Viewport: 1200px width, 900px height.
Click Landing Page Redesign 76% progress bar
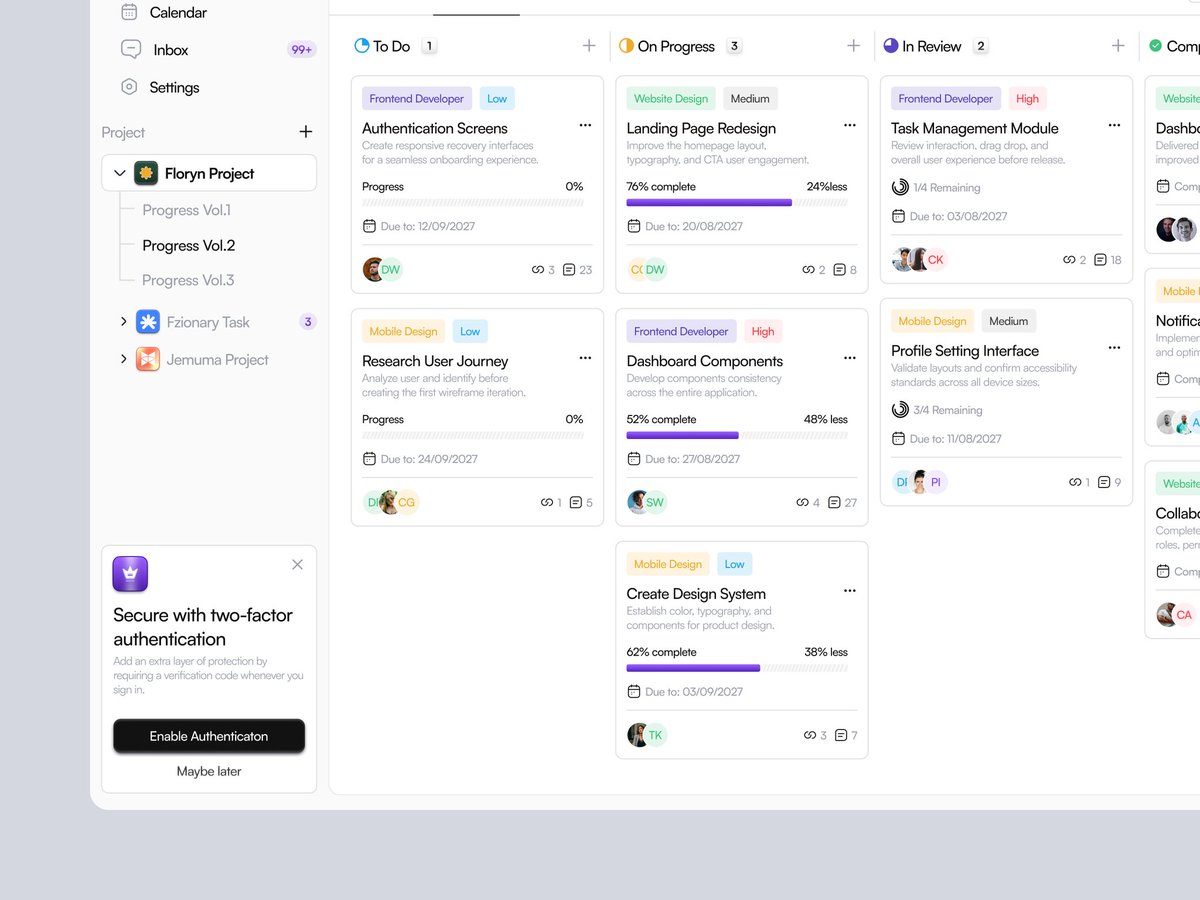pos(737,202)
